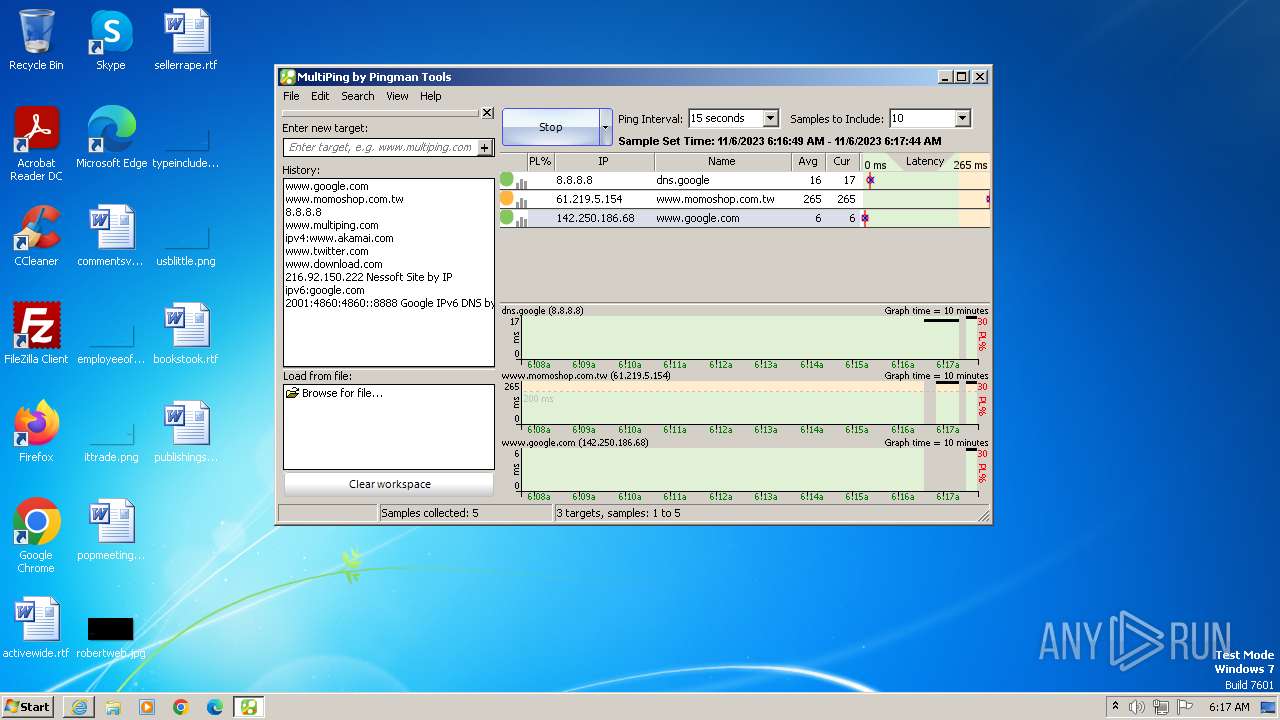The height and width of the screenshot is (720, 1280).
Task: Click the add target plus button
Action: pos(485,147)
